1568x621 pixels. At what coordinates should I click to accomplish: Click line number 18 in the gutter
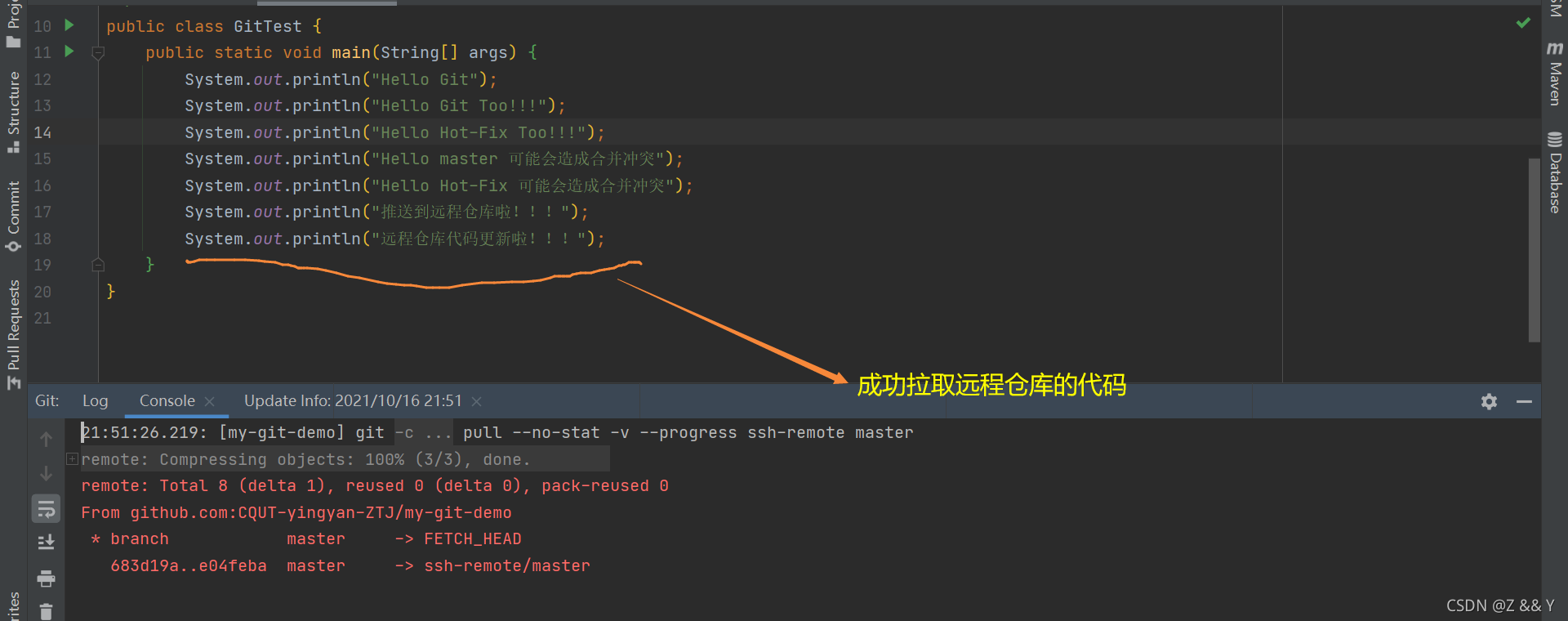(x=42, y=239)
